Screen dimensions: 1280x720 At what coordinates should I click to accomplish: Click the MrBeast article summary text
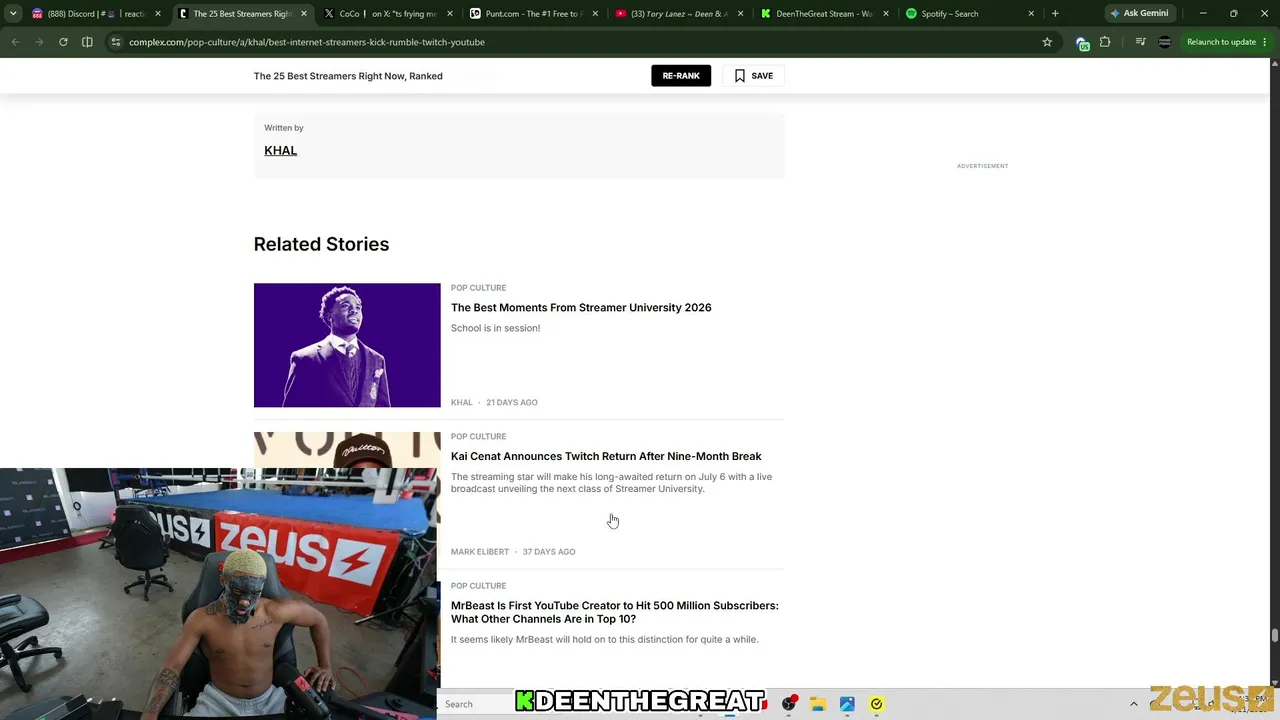[605, 640]
